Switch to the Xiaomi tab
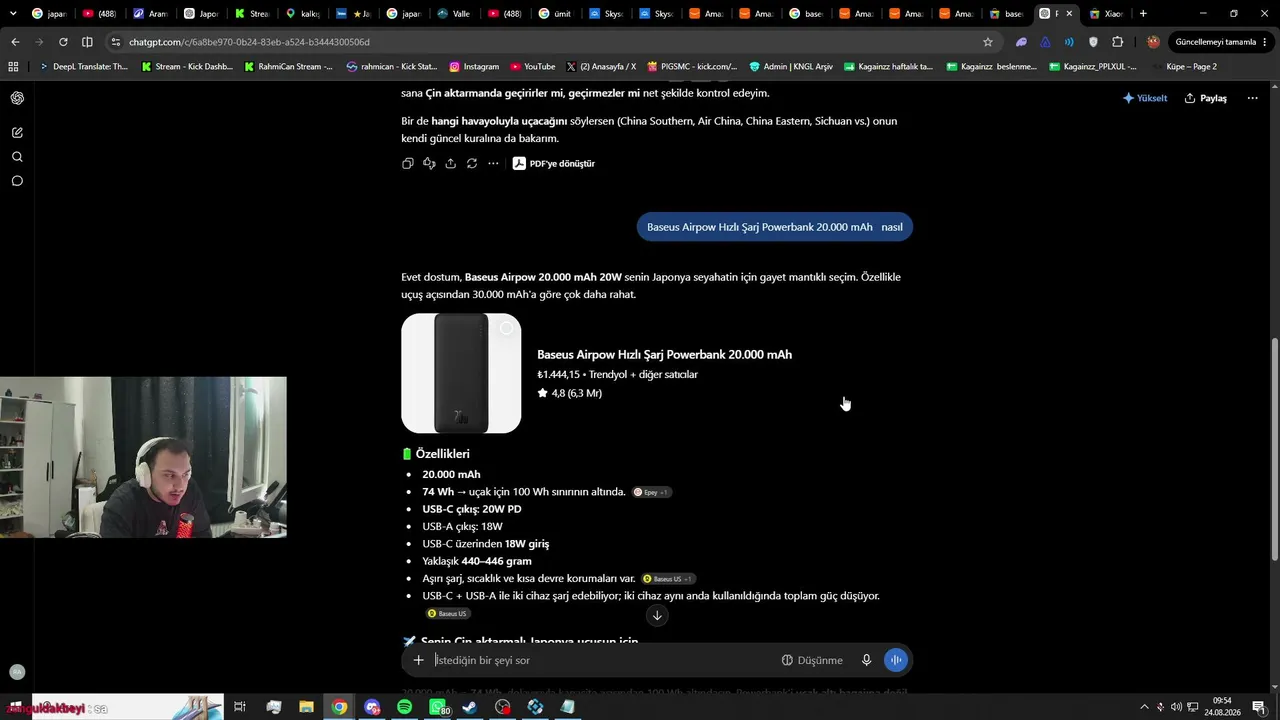 1105,14
